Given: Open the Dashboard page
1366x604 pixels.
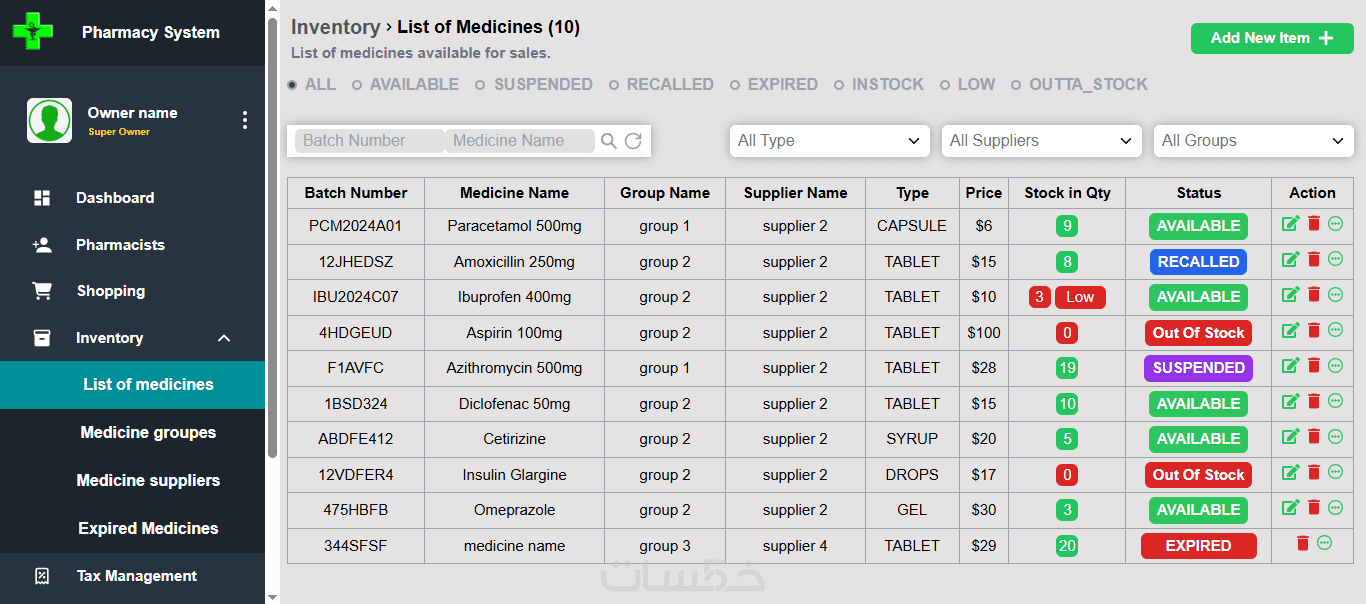Looking at the screenshot, I should (x=115, y=198).
